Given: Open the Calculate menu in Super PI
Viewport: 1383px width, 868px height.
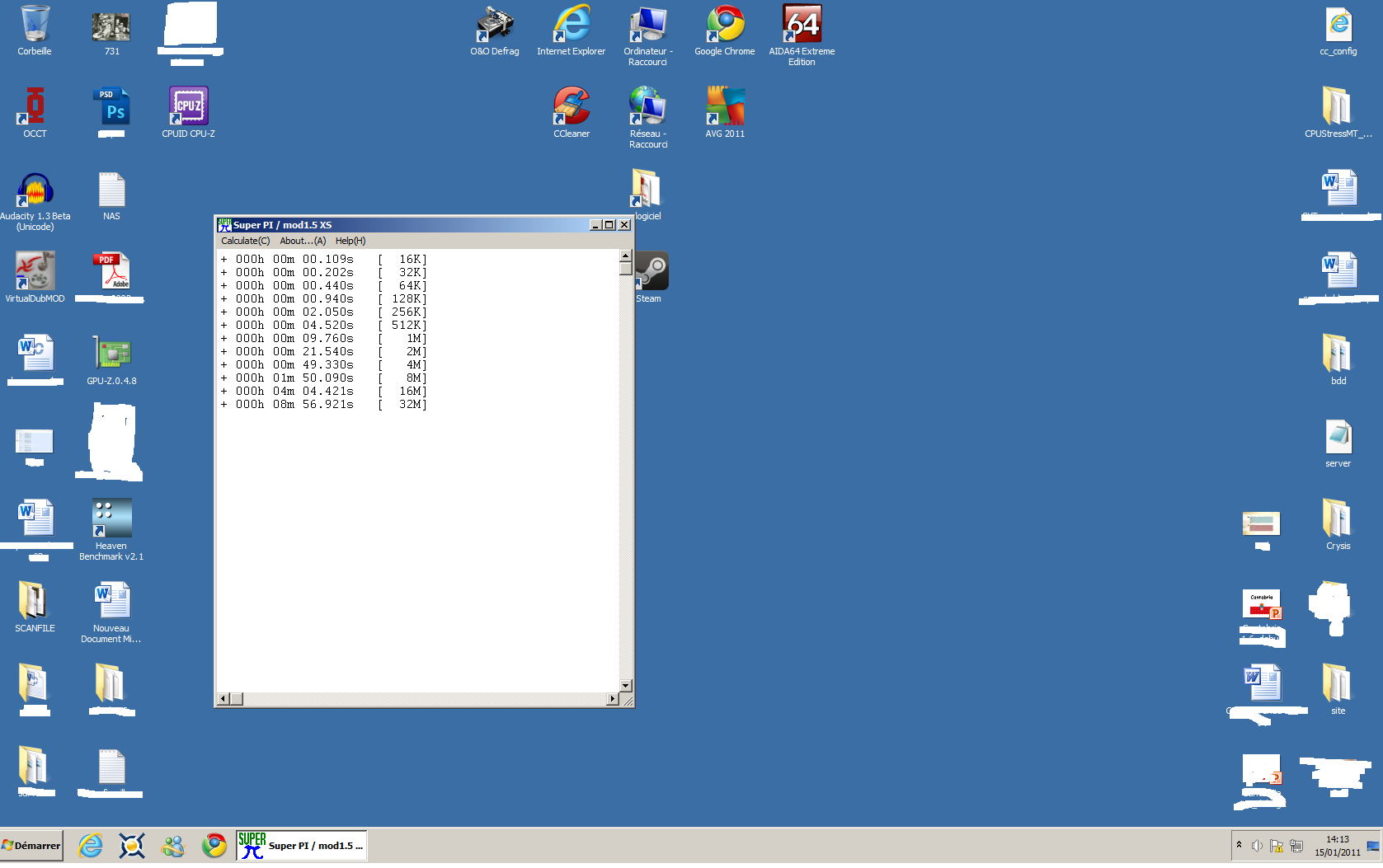Looking at the screenshot, I should (245, 241).
